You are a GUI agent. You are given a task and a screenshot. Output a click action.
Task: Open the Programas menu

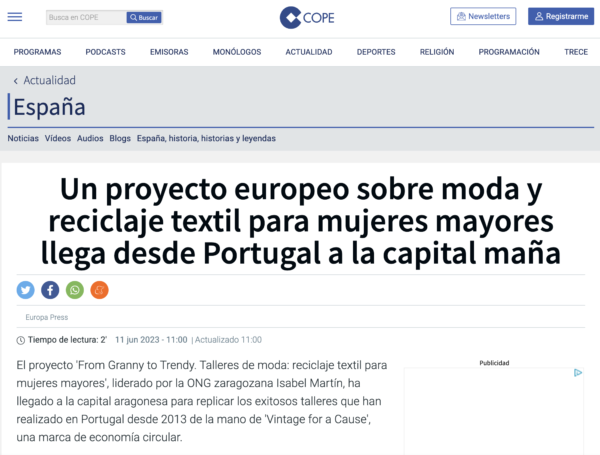pos(37,52)
